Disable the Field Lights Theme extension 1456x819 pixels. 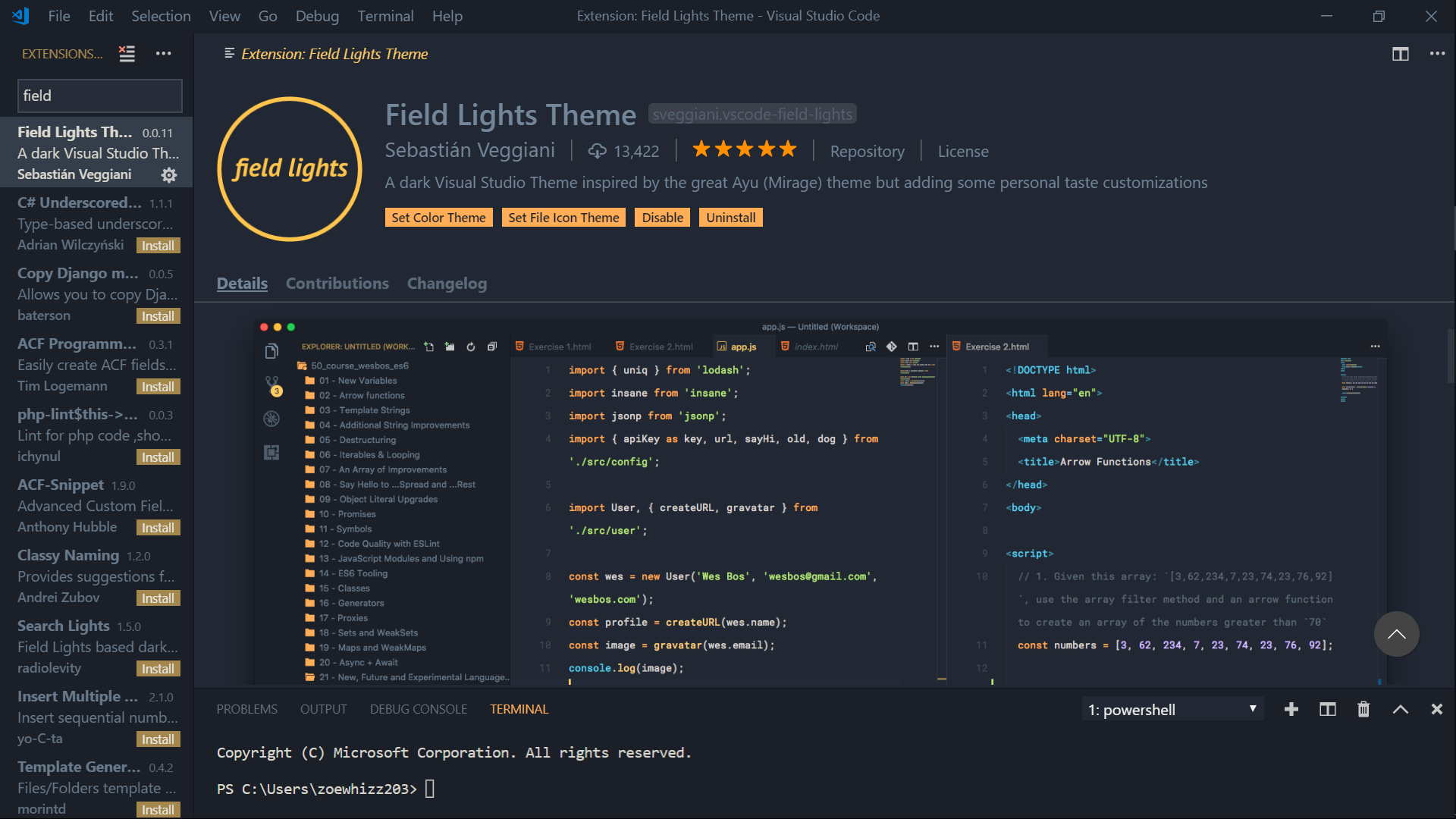[x=662, y=218]
